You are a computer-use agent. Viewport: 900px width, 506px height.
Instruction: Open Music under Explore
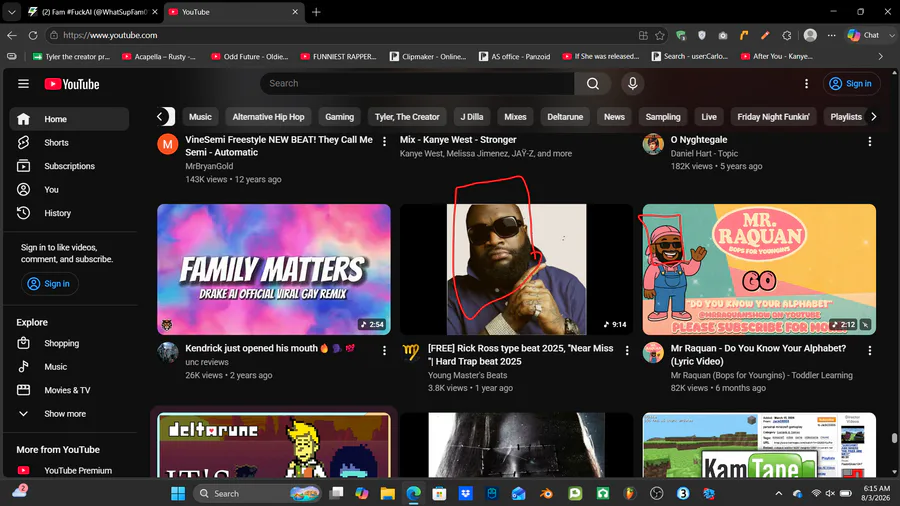pyautogui.click(x=69, y=367)
